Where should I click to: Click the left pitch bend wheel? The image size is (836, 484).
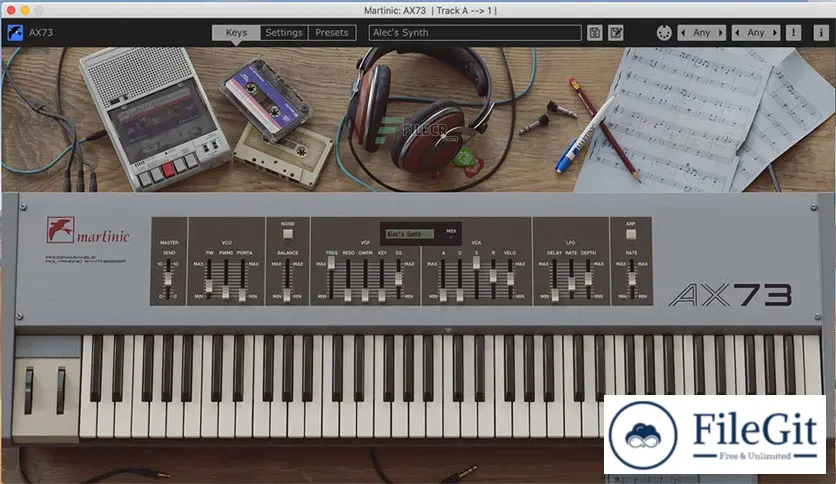pos(29,391)
